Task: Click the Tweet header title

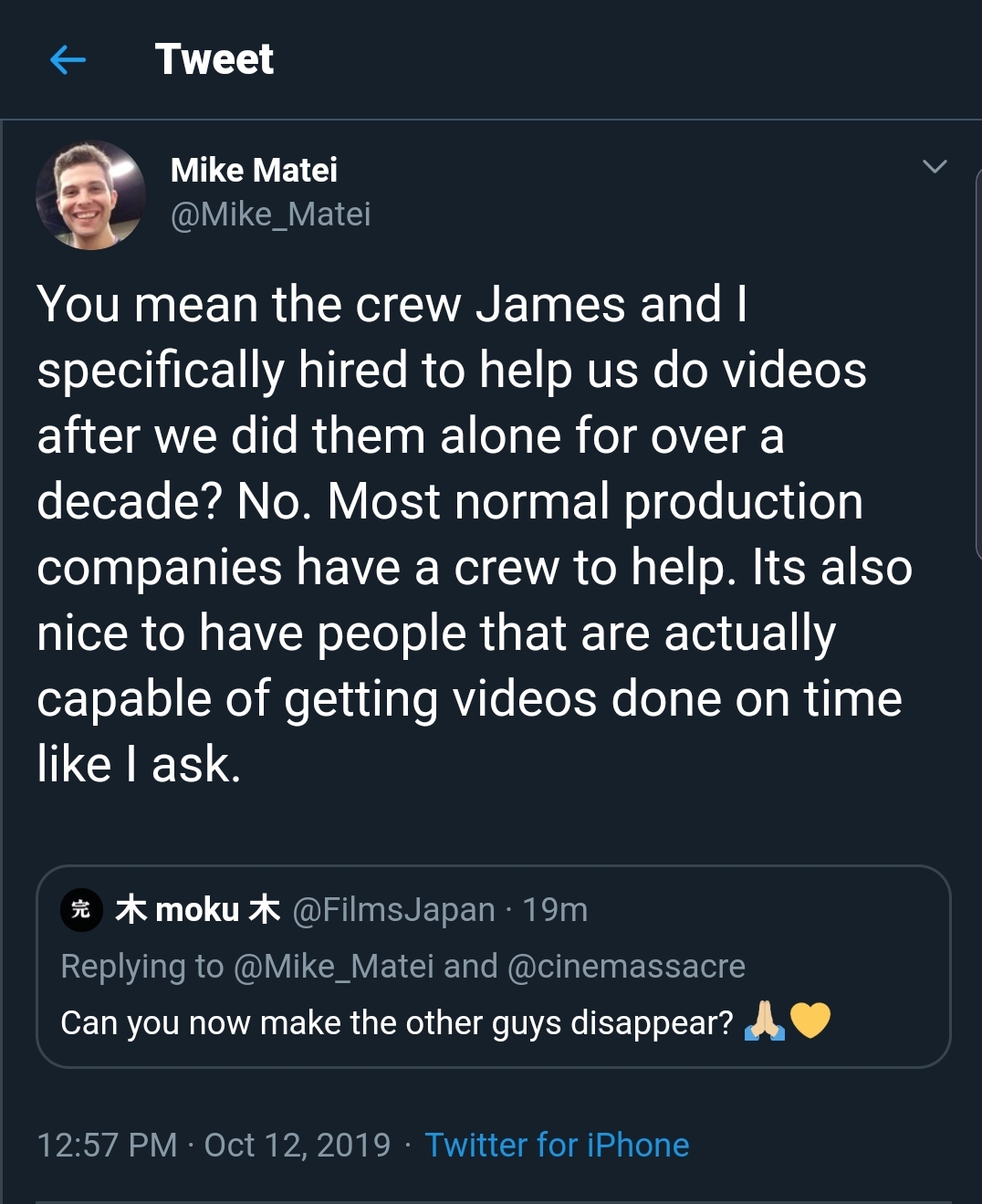Action: [x=214, y=60]
